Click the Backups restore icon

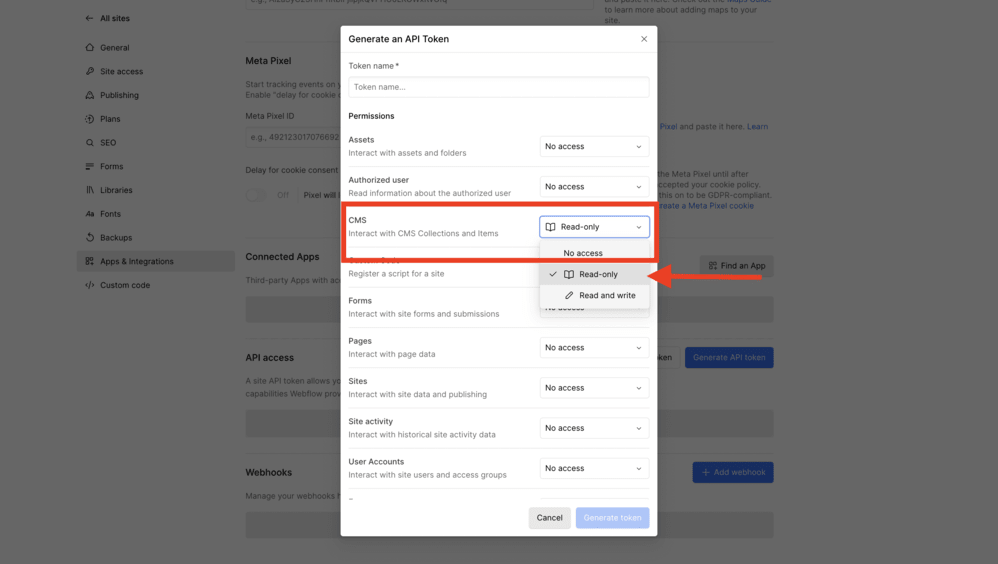pyautogui.click(x=90, y=237)
